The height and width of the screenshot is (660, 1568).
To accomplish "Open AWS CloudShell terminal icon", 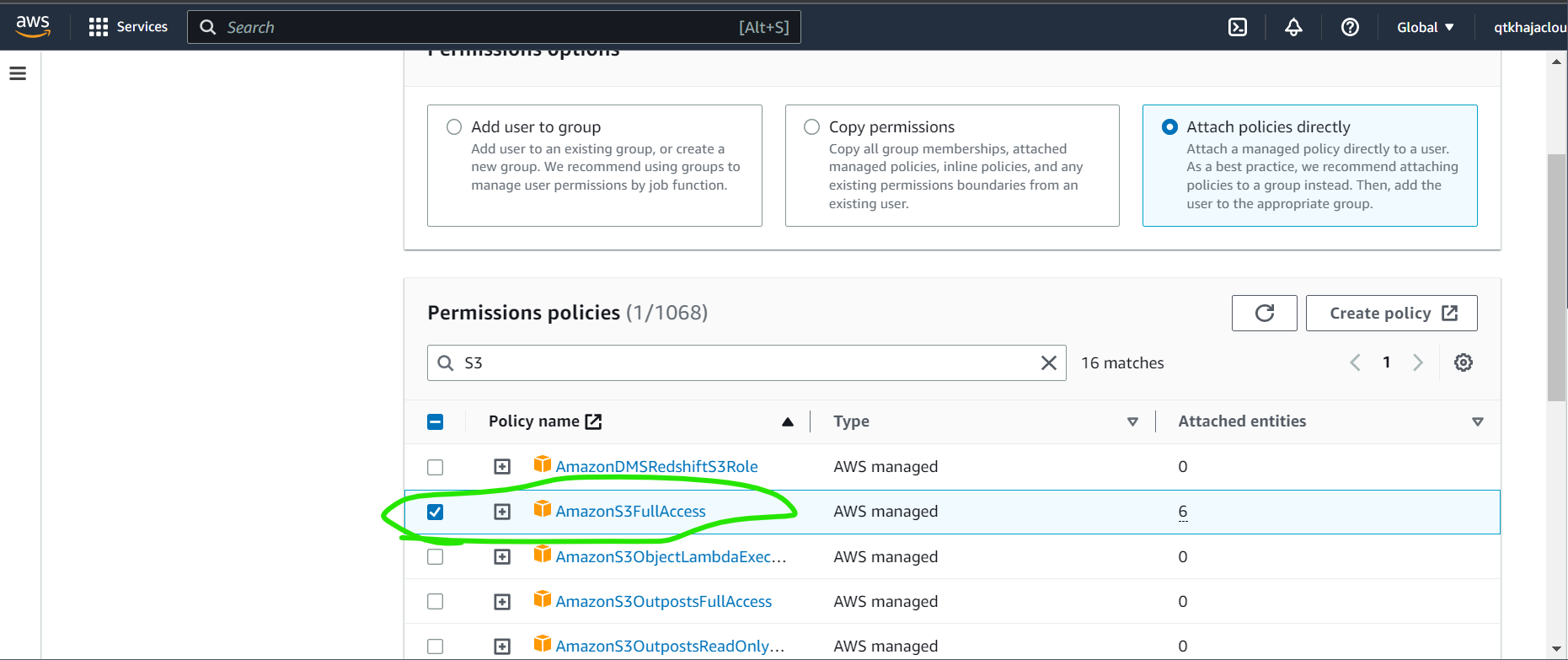I will pos(1237,27).
